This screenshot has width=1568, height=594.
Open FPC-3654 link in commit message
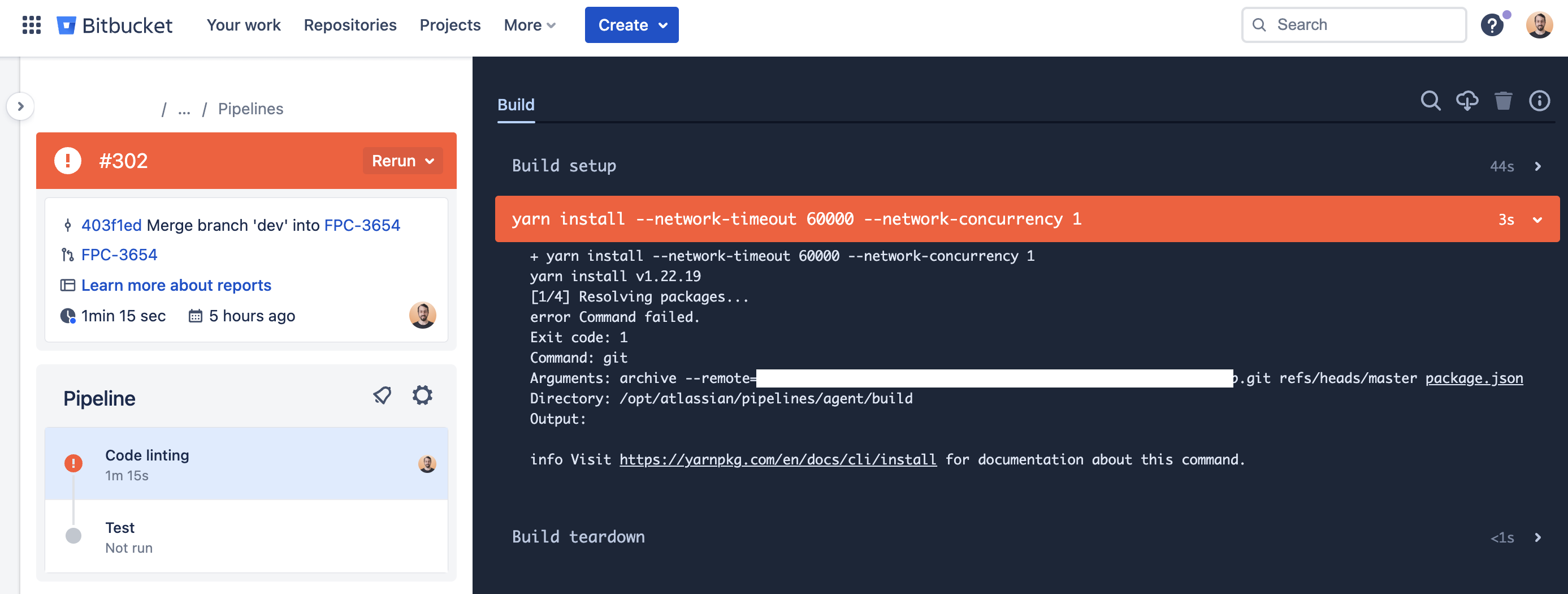coord(362,225)
